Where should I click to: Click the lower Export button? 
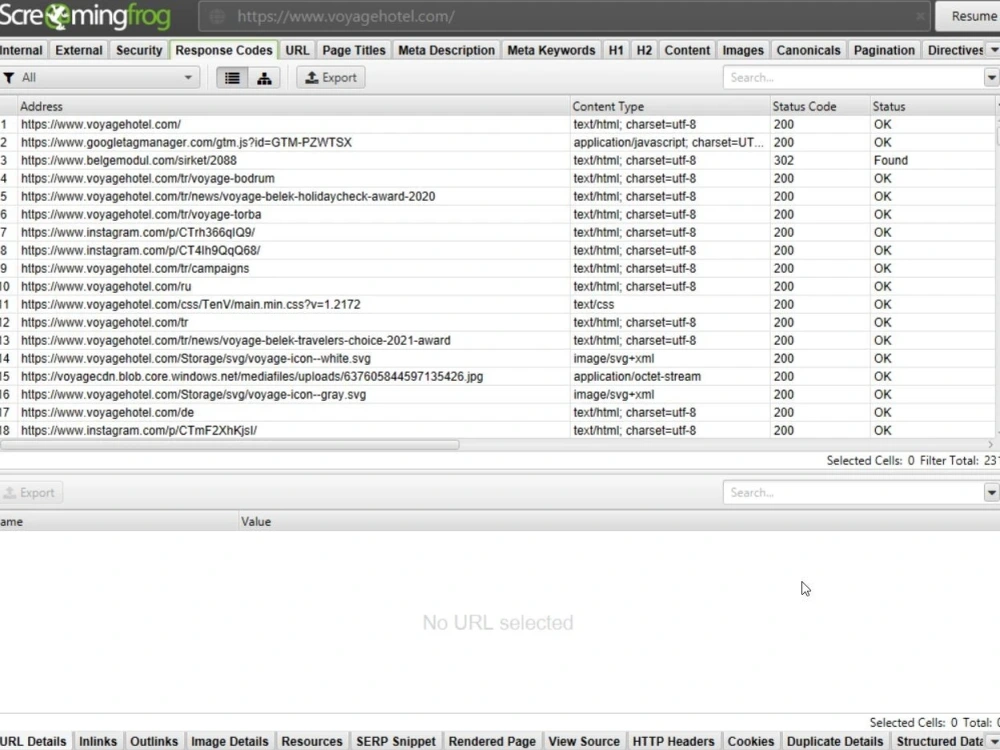[x=31, y=493]
